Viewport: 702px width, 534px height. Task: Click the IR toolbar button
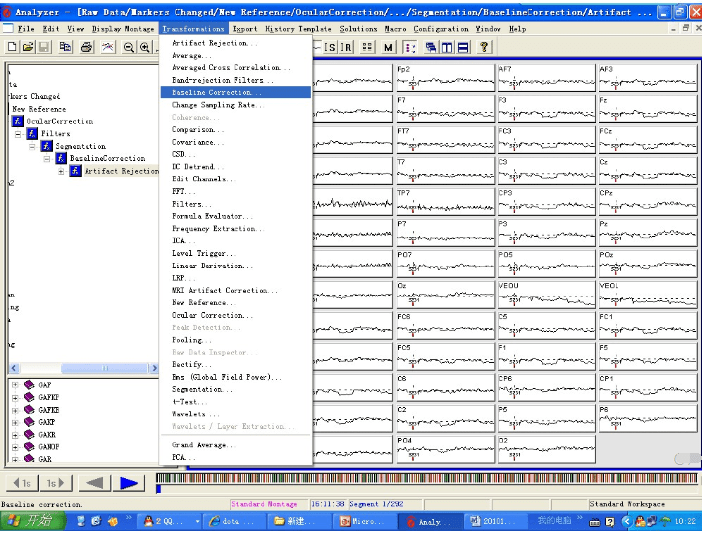click(x=346, y=47)
